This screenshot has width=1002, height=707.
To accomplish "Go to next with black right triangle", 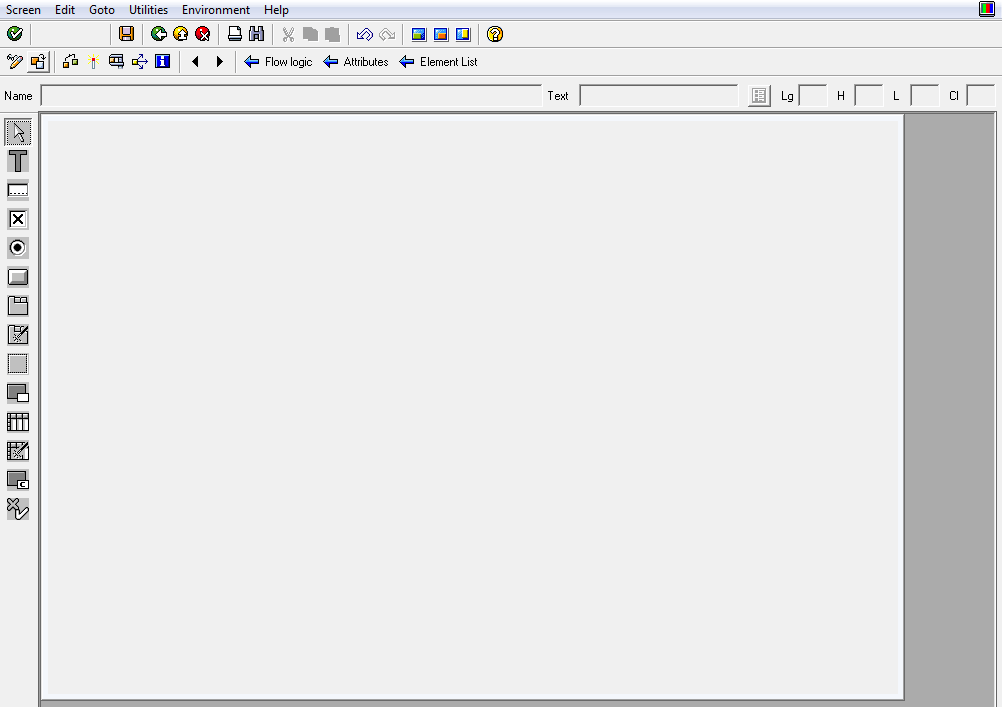I will click(219, 61).
